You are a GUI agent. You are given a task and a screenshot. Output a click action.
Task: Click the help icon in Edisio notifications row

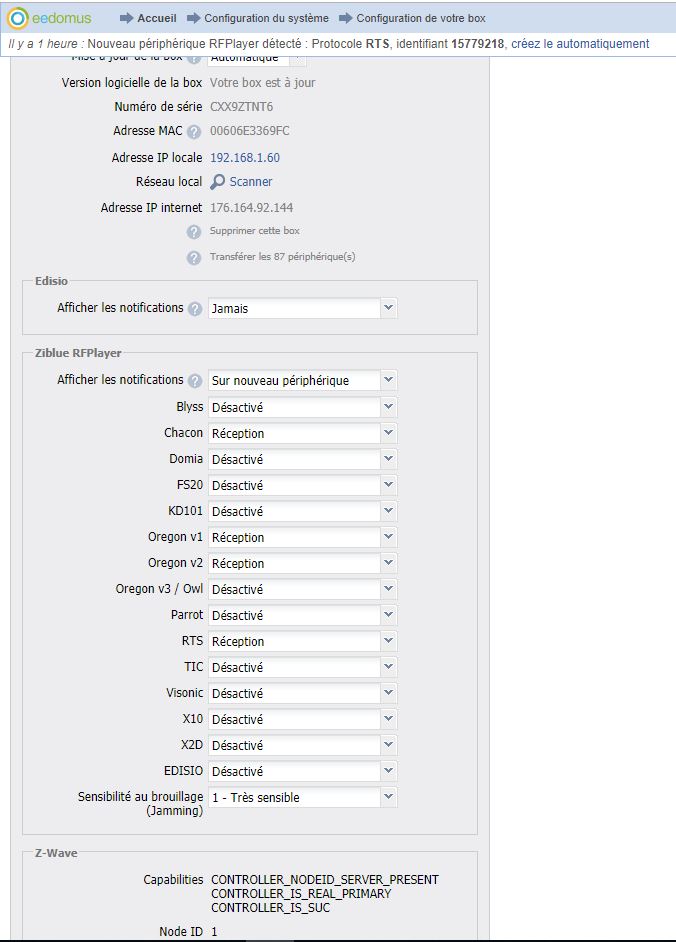(x=194, y=309)
